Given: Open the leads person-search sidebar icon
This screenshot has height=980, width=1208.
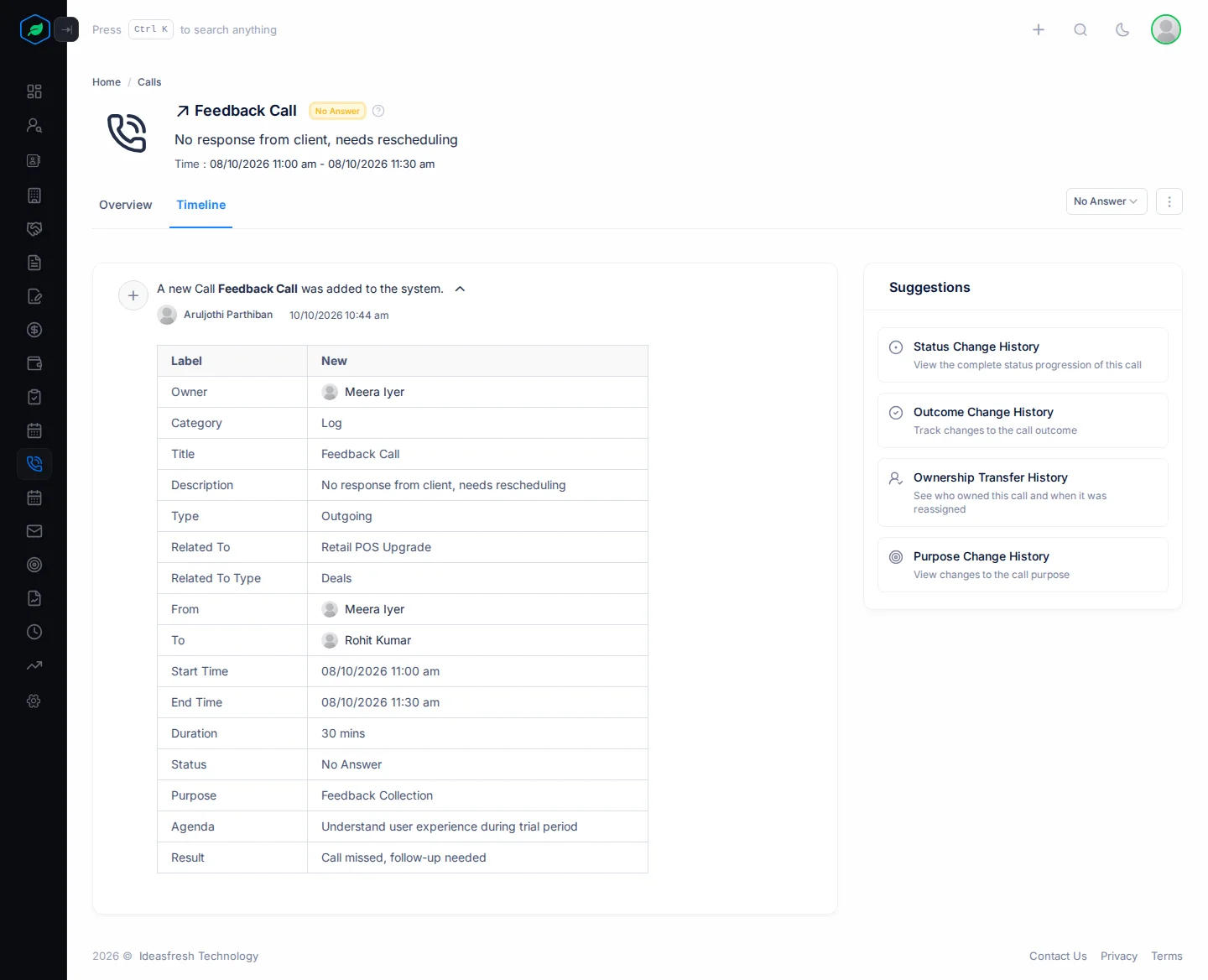Looking at the screenshot, I should pos(34,125).
